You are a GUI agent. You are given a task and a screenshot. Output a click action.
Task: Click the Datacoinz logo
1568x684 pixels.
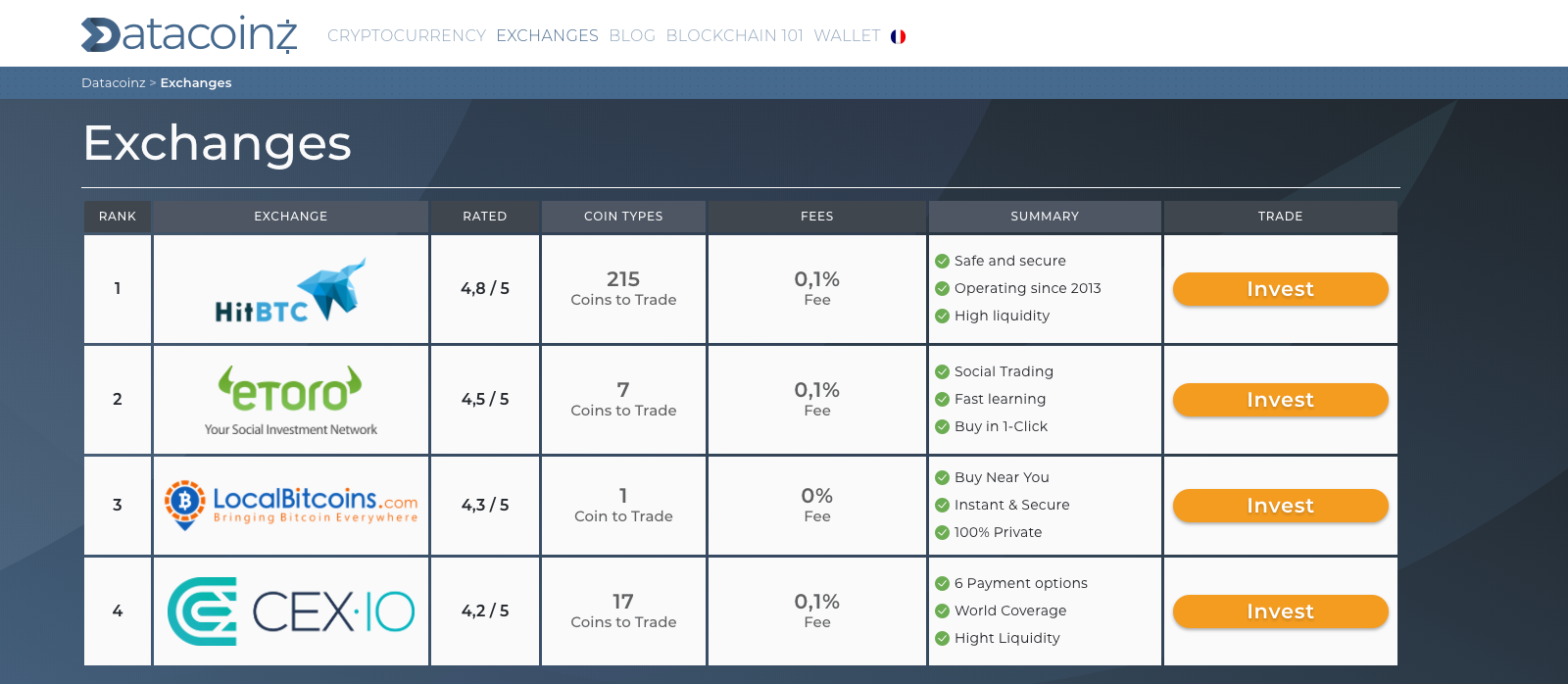pos(189,35)
